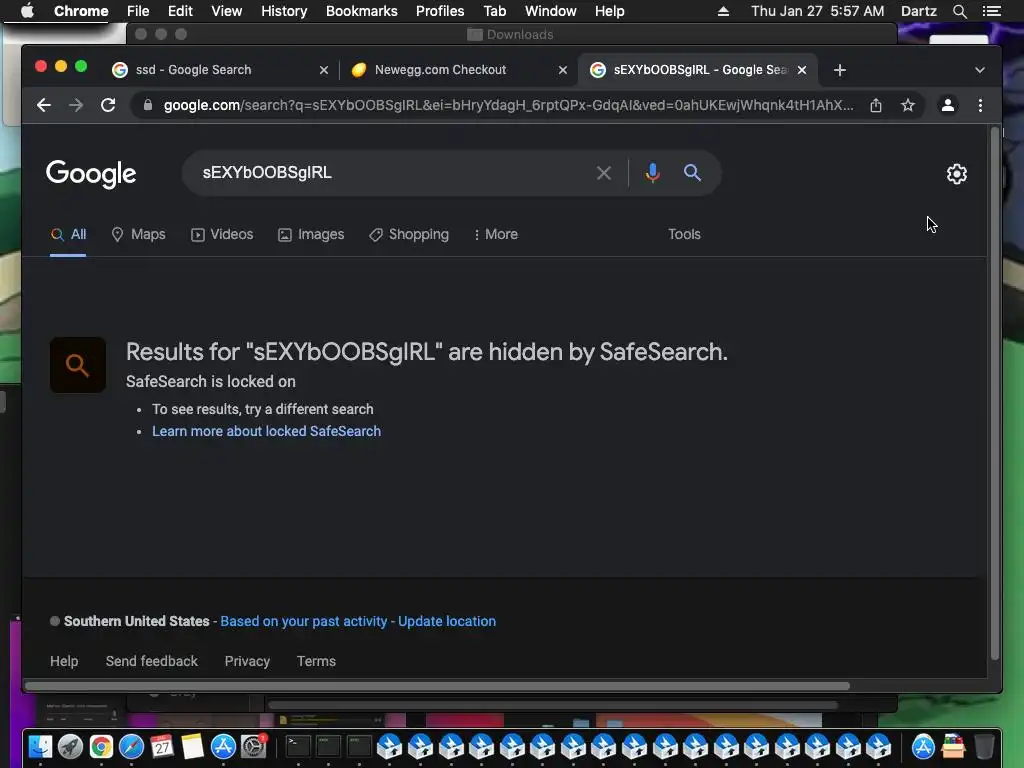The height and width of the screenshot is (768, 1024).
Task: Open the History menu
Action: (284, 11)
